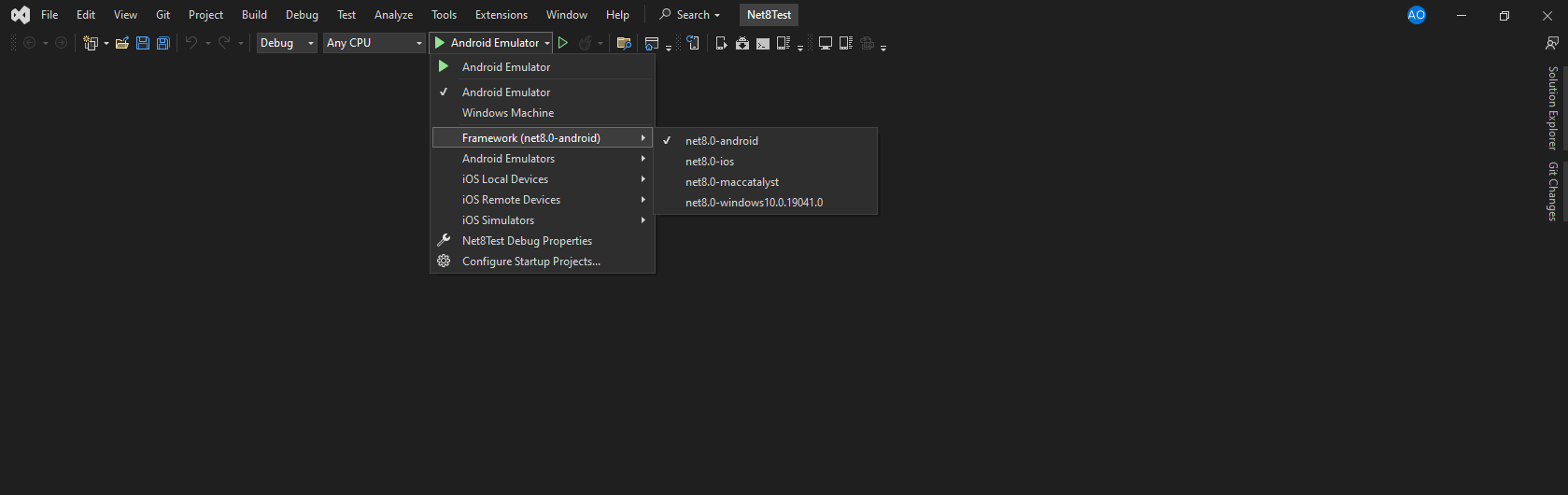Image resolution: width=1568 pixels, height=495 pixels.
Task: Click Start Without Debugging outline play icon
Action: point(563,43)
